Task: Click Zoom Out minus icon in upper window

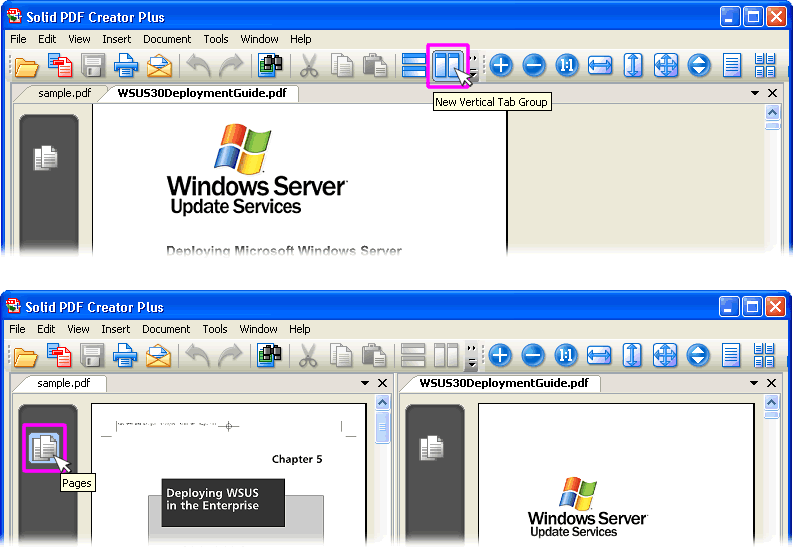Action: 534,65
